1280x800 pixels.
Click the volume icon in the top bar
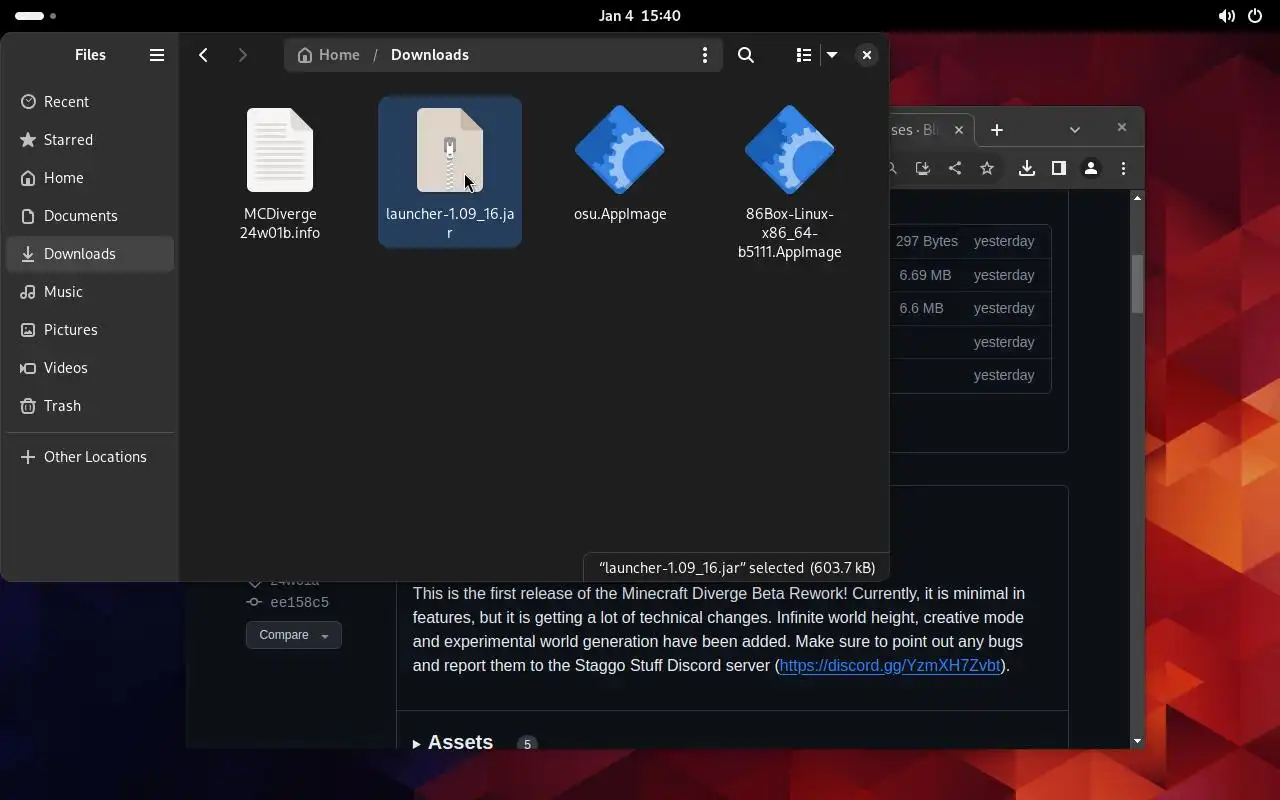point(1226,16)
